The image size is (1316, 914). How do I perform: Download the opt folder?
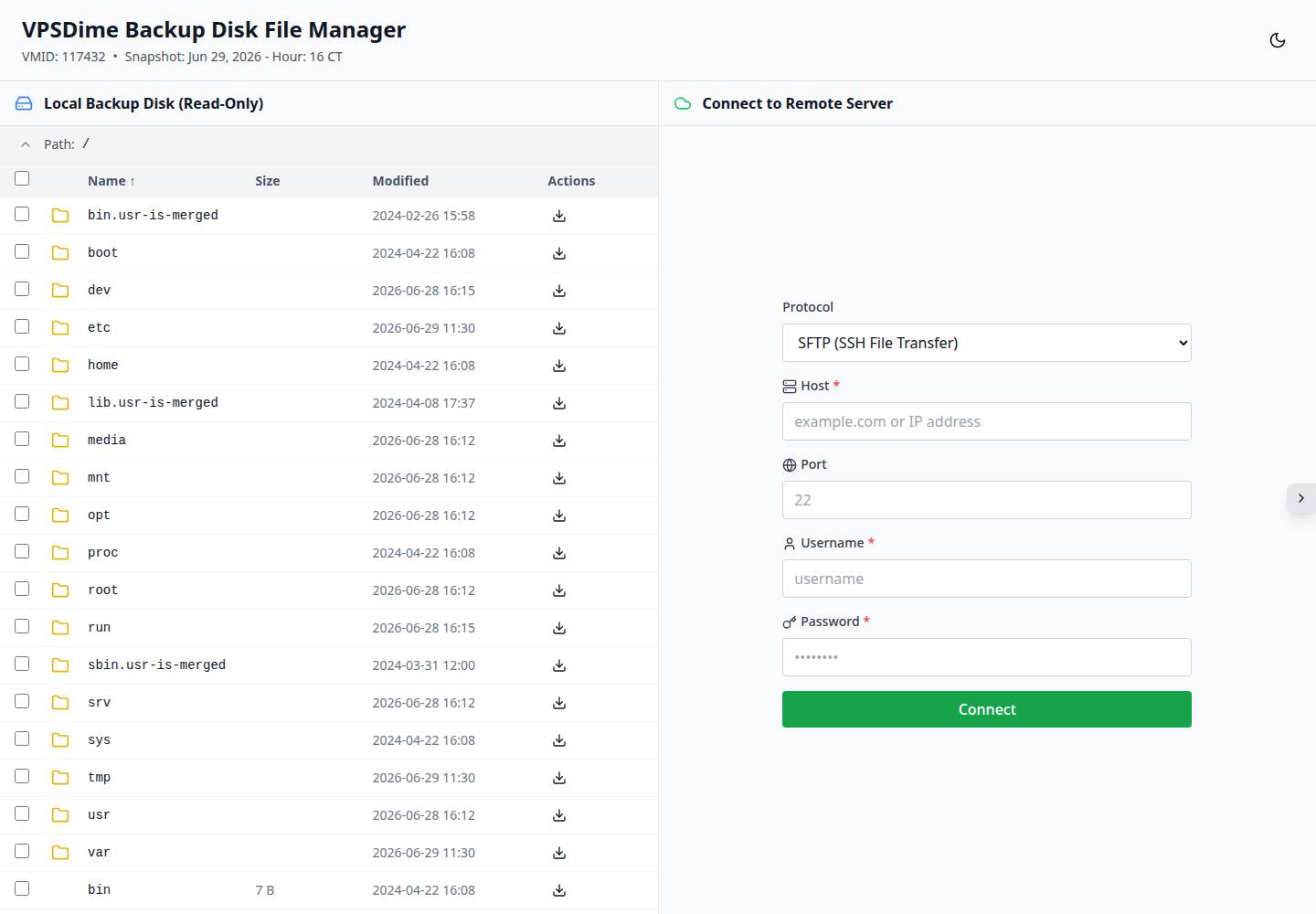pyautogui.click(x=559, y=515)
